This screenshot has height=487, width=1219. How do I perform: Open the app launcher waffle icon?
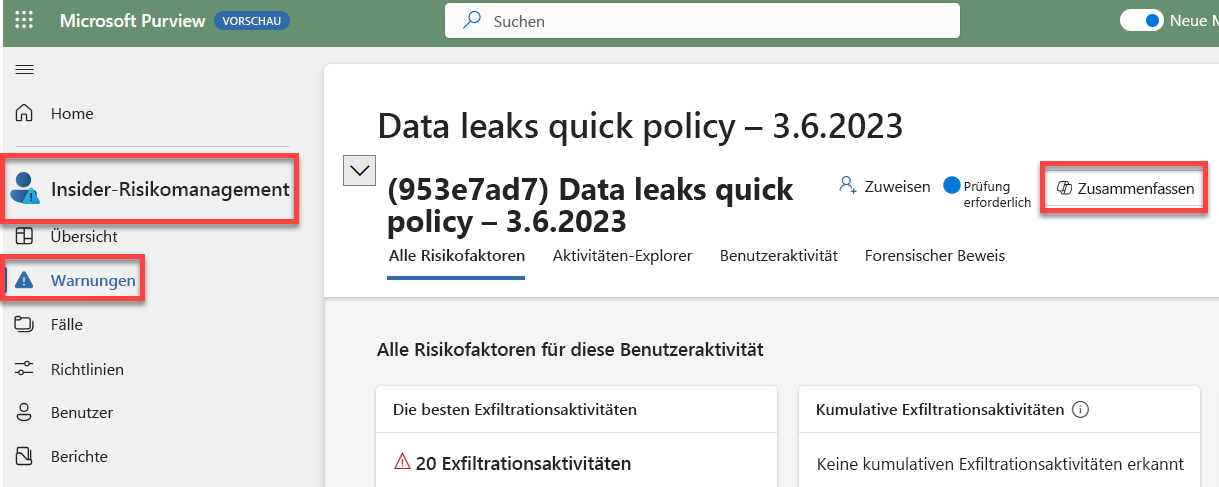(24, 21)
